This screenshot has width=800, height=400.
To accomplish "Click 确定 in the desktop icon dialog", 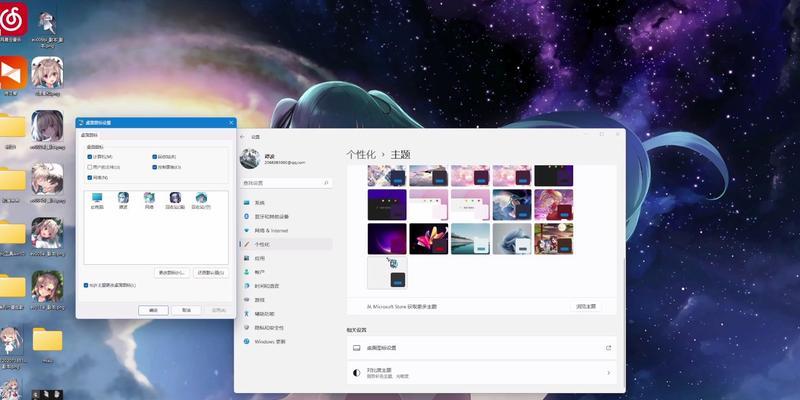I will tap(153, 310).
